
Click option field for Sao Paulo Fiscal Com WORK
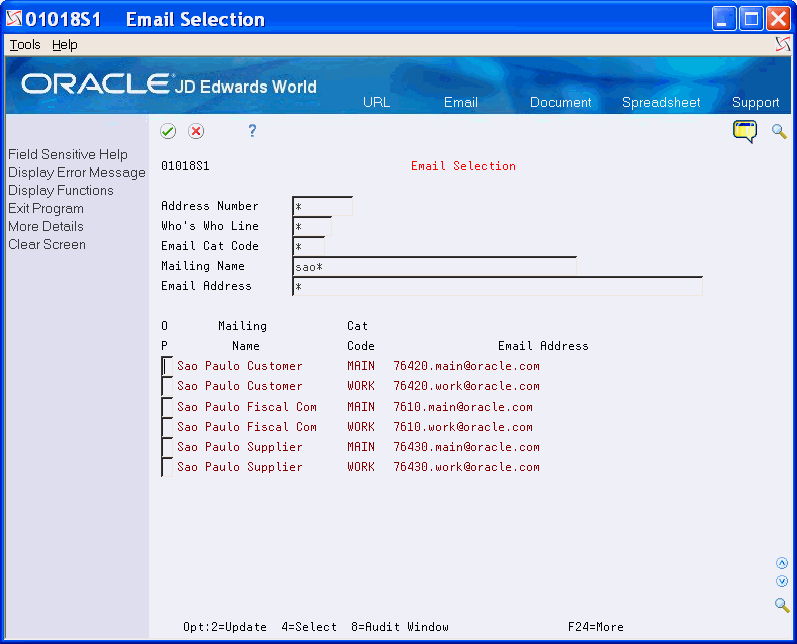(167, 426)
